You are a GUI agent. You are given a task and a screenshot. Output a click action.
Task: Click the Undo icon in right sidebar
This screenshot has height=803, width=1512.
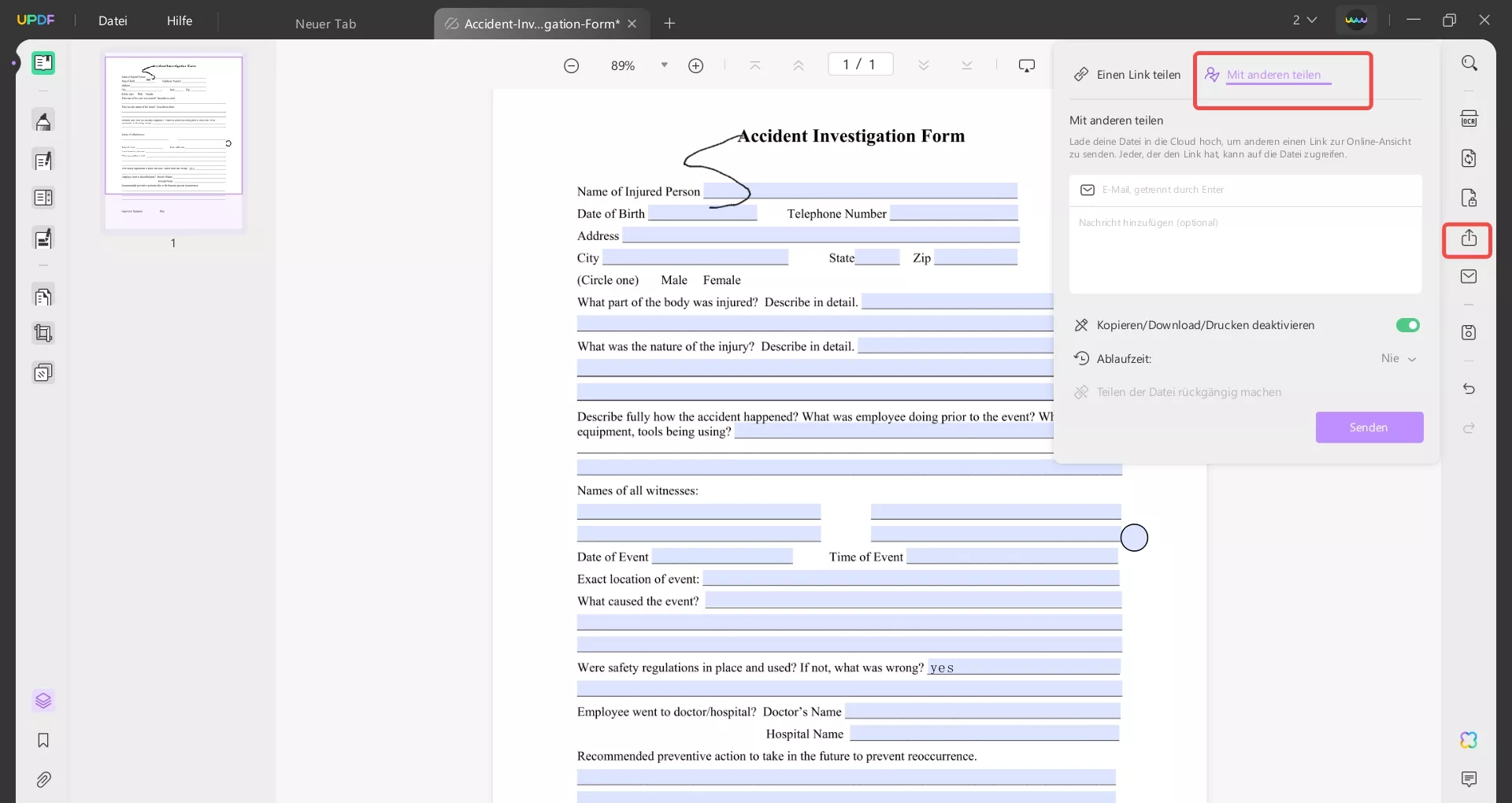tap(1469, 389)
